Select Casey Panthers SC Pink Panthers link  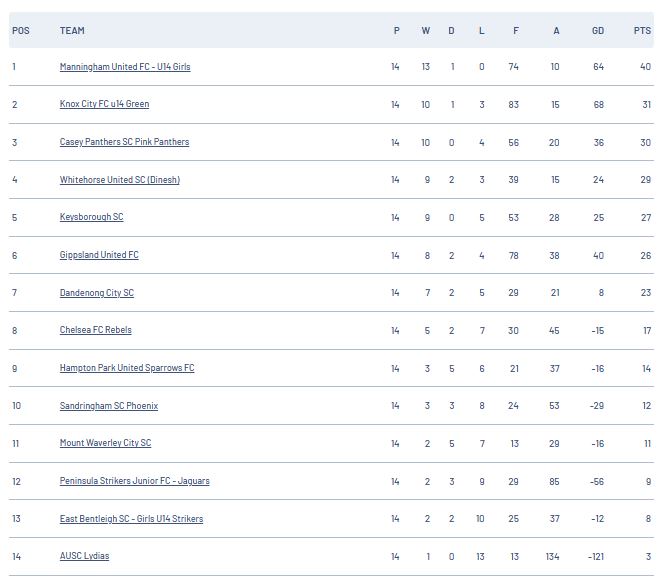[124, 142]
